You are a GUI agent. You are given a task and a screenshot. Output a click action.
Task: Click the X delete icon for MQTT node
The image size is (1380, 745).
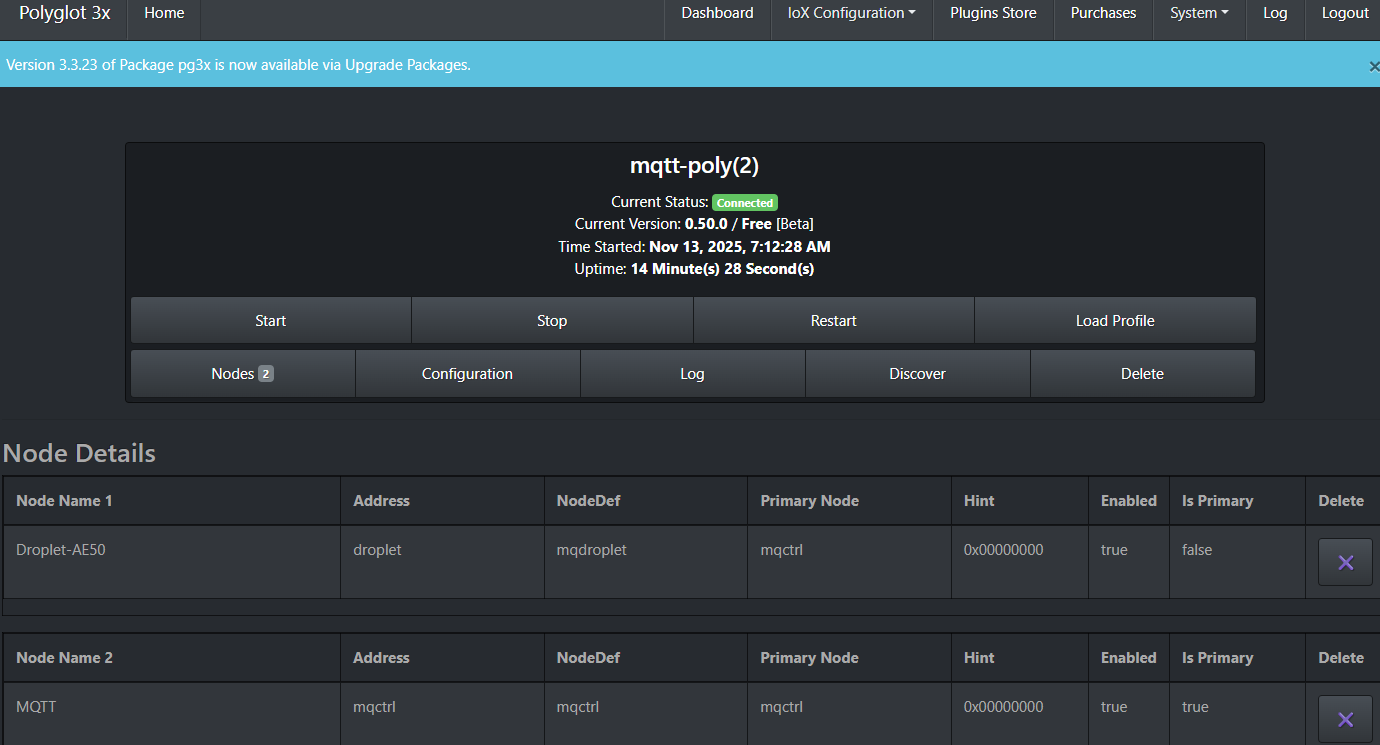[1345, 719]
